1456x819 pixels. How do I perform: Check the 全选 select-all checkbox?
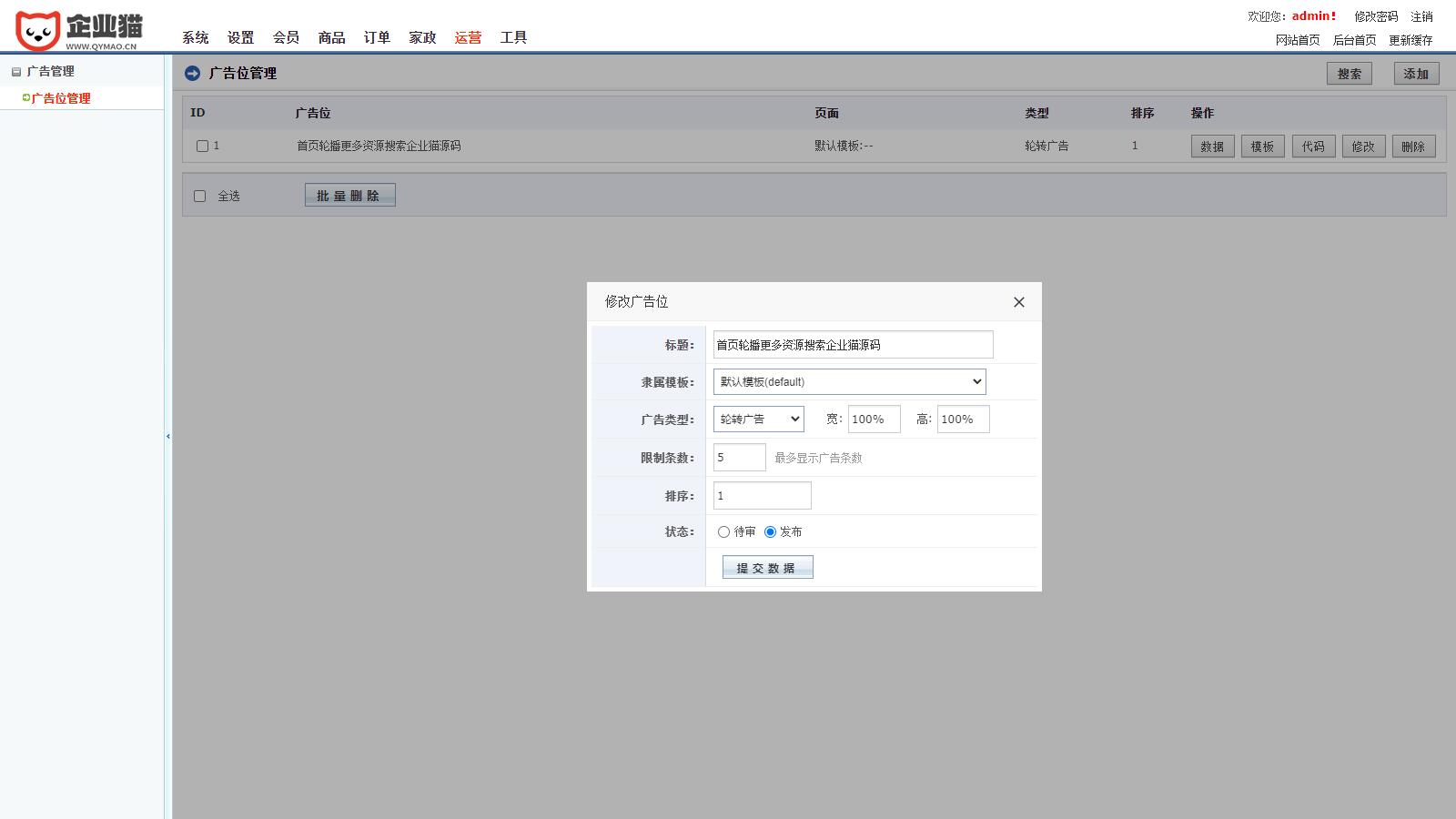[x=200, y=195]
